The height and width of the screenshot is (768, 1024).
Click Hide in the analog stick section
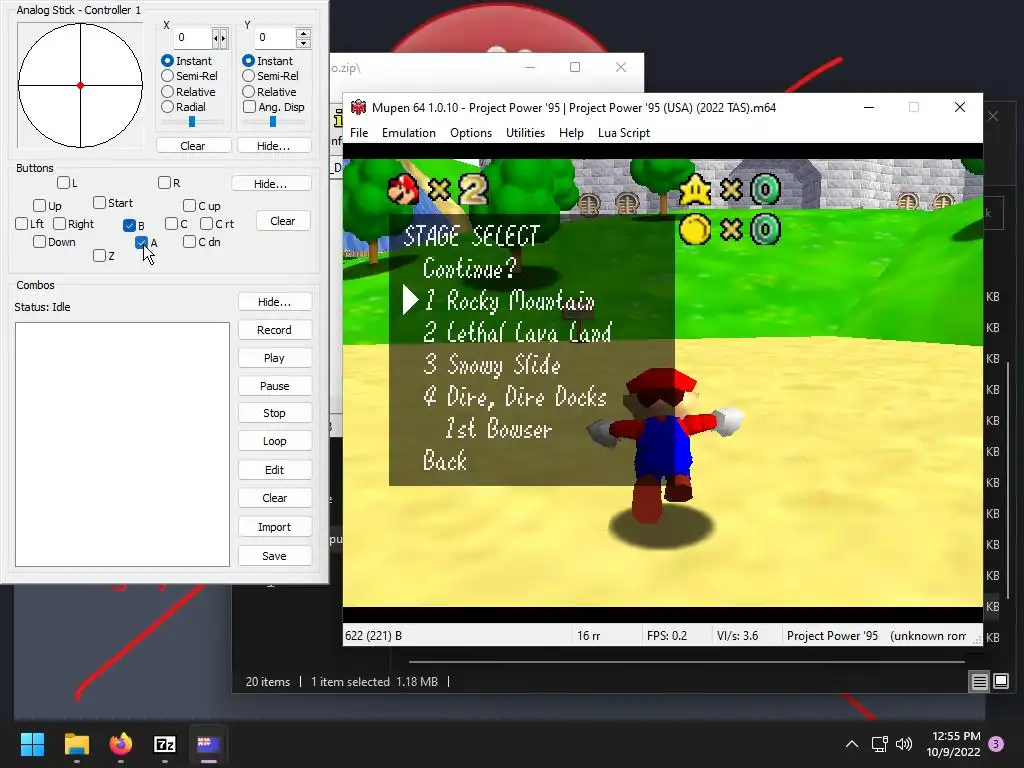pos(274,146)
